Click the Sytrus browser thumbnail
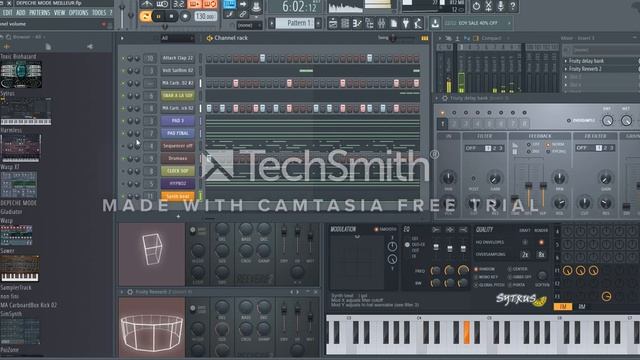The width and height of the screenshot is (640, 360). click(26, 111)
